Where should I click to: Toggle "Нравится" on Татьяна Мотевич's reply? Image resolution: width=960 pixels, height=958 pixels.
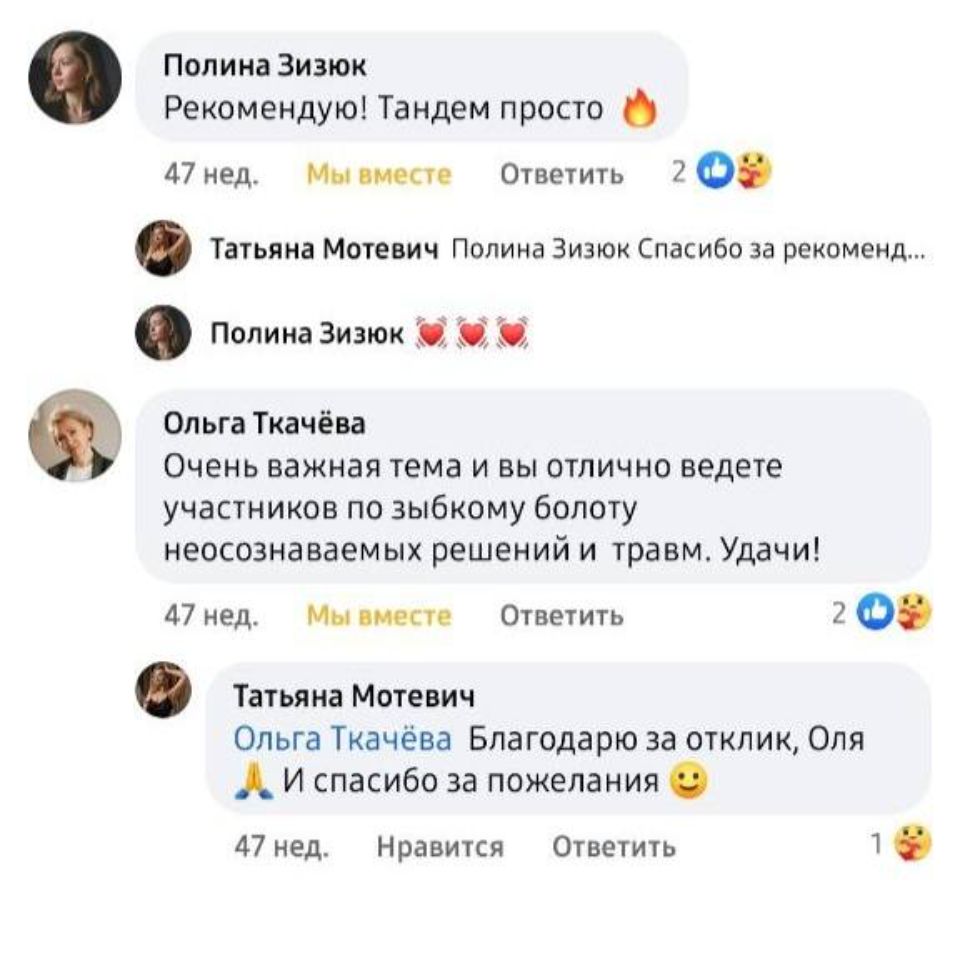(x=440, y=848)
